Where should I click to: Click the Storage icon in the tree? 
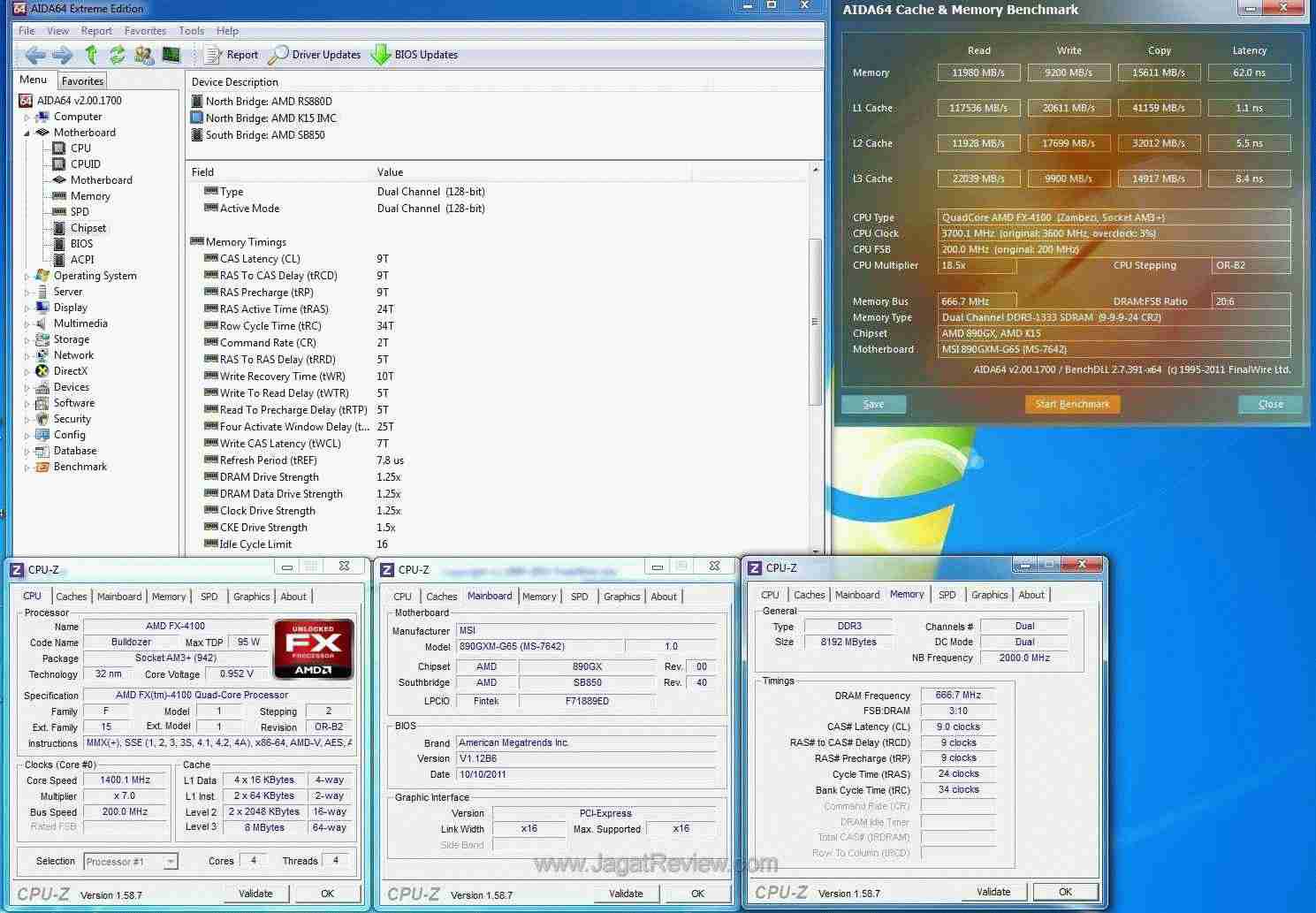(x=42, y=339)
